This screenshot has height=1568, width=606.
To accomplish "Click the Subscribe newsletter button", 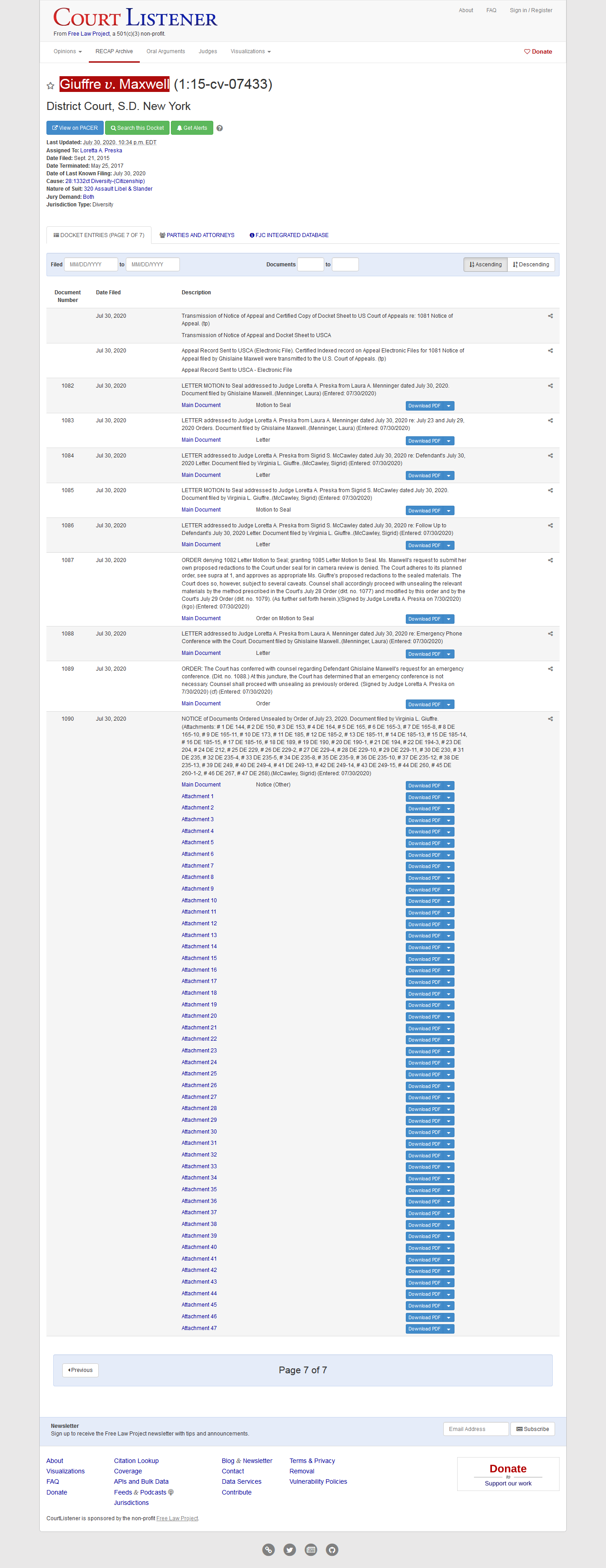I will click(533, 1429).
